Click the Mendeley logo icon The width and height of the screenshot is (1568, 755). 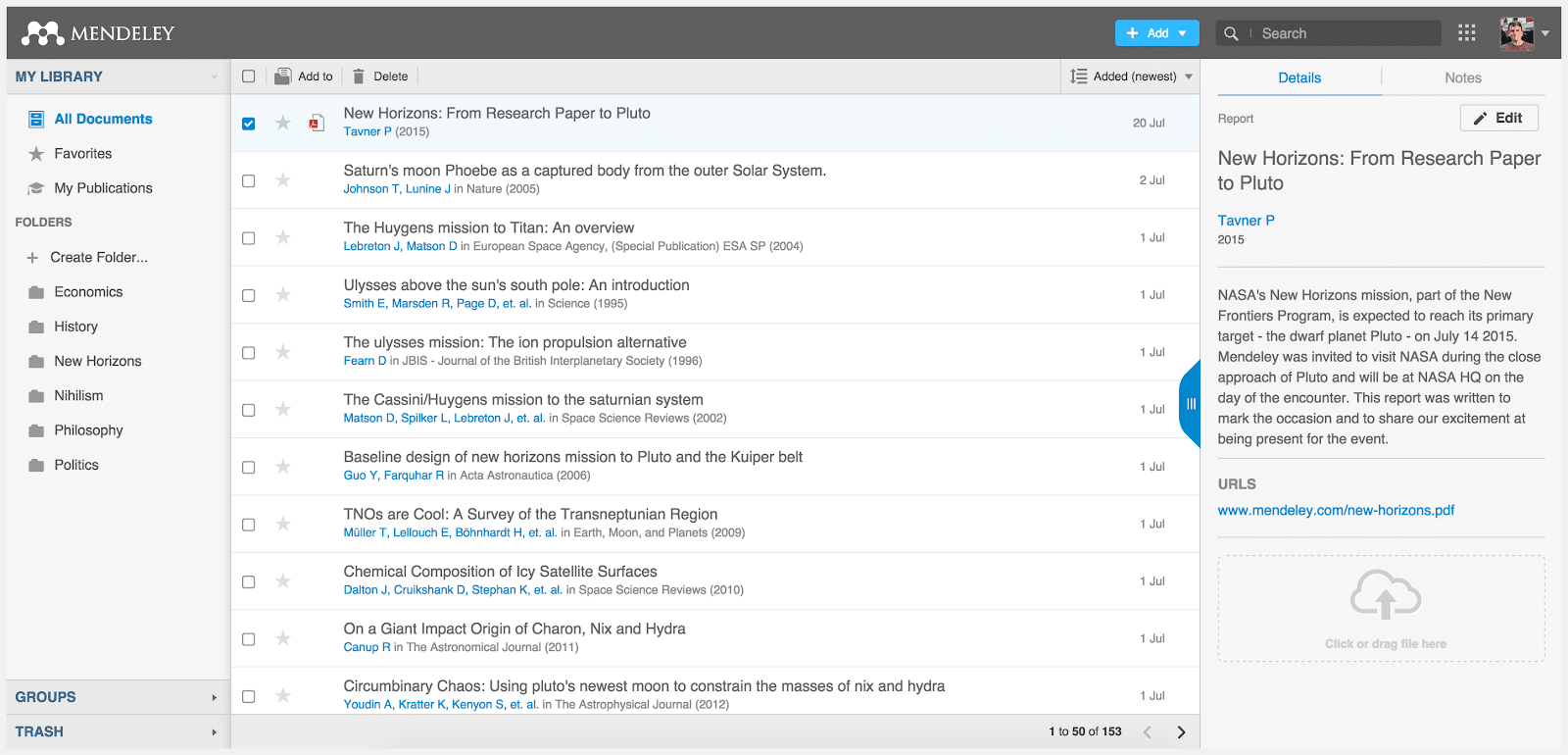(x=42, y=33)
